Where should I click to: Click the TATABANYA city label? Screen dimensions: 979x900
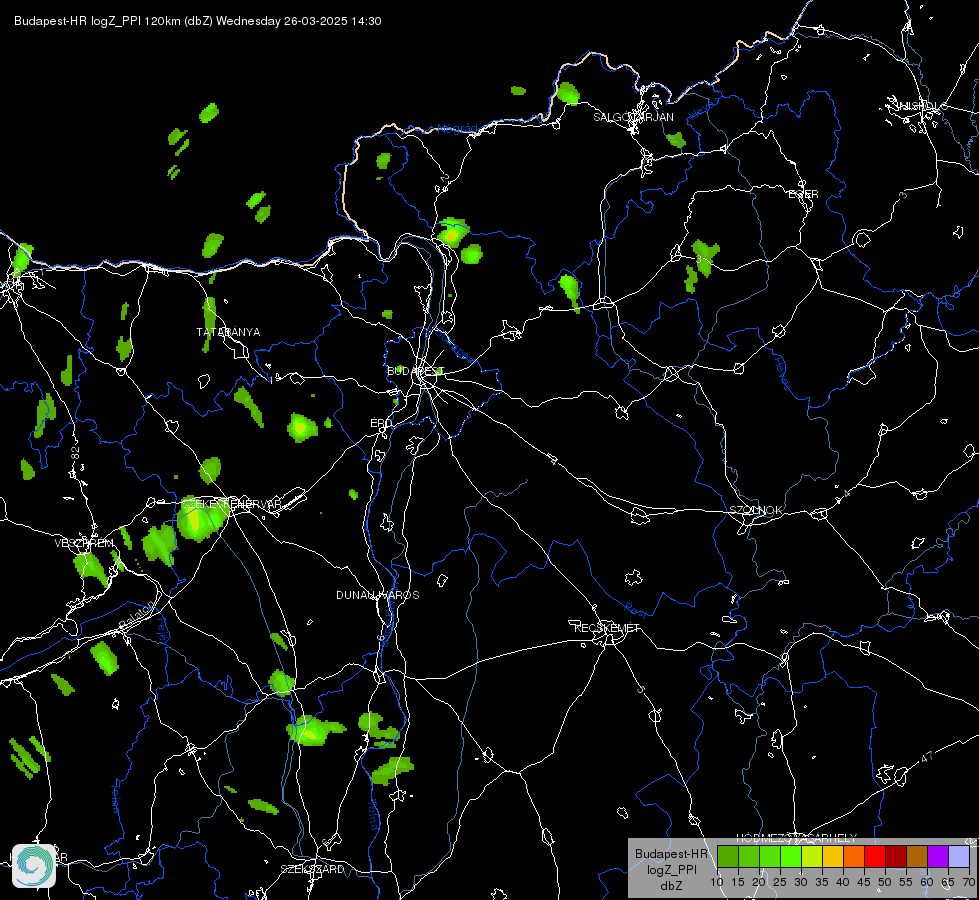pyautogui.click(x=228, y=332)
